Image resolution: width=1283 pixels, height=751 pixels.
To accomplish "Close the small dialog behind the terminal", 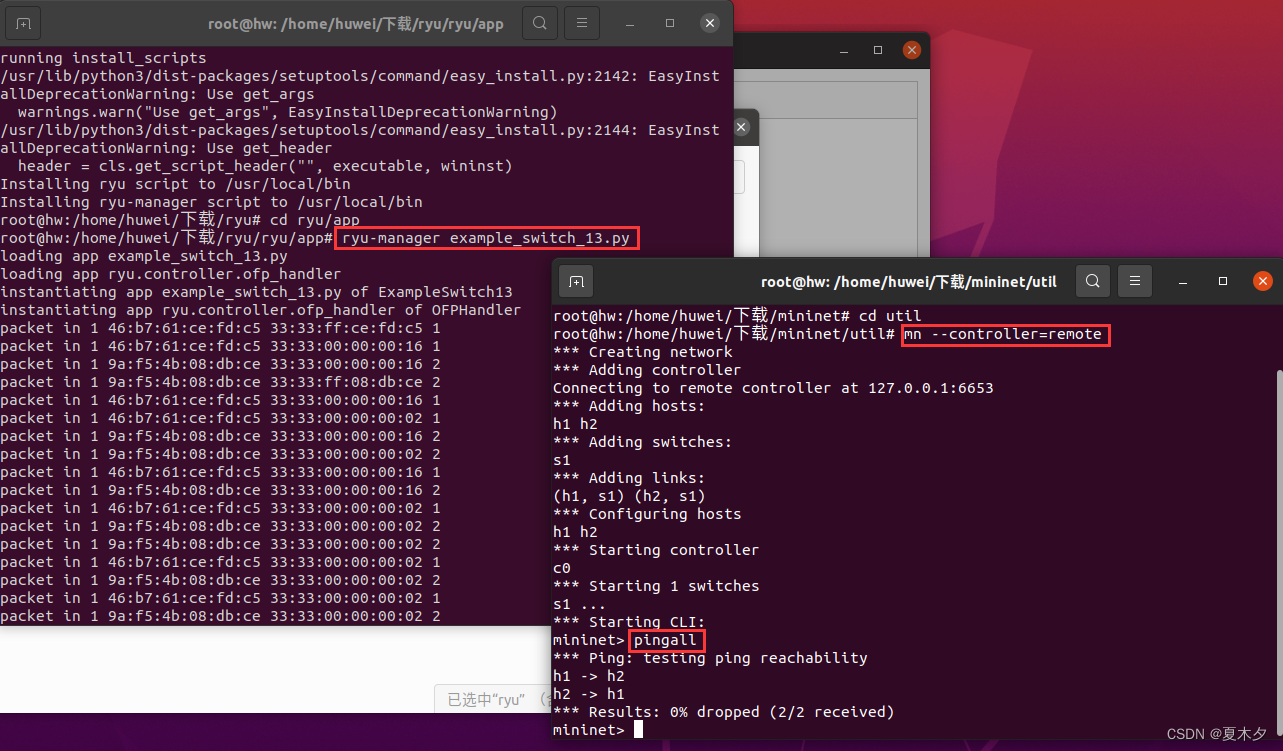I will coord(741,127).
